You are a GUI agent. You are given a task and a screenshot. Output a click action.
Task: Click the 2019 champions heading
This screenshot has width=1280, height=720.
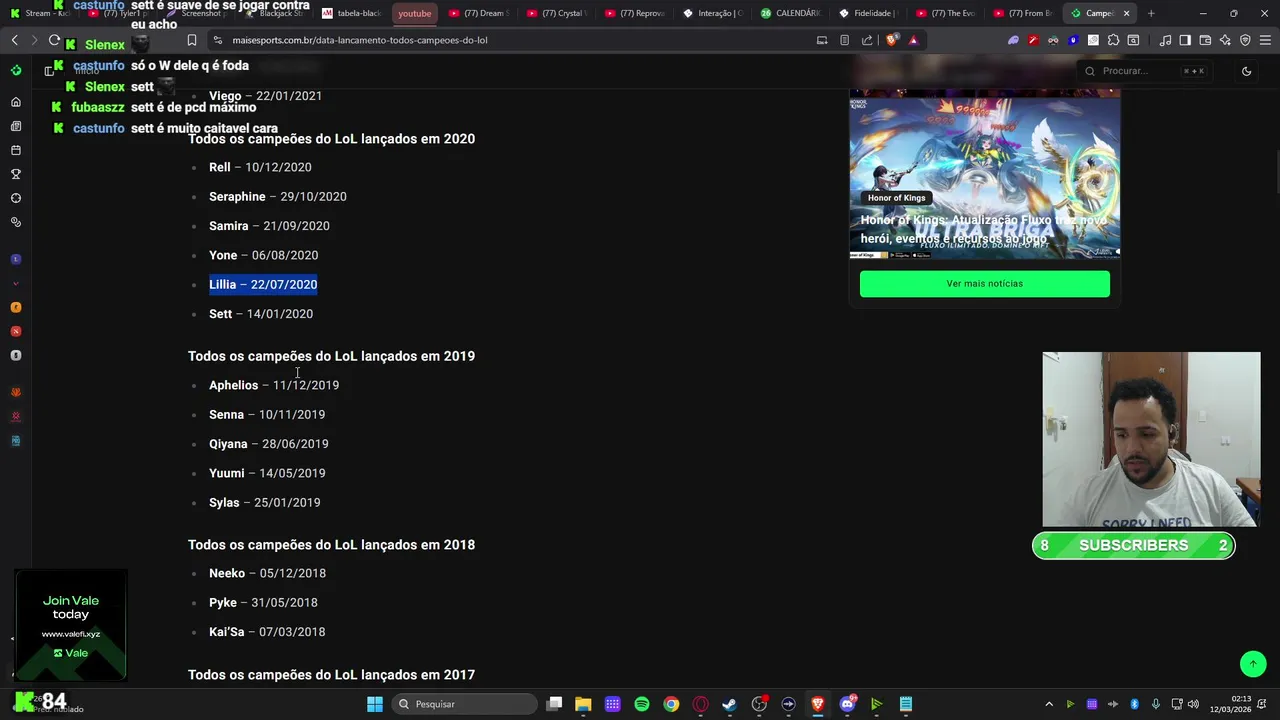click(x=331, y=356)
